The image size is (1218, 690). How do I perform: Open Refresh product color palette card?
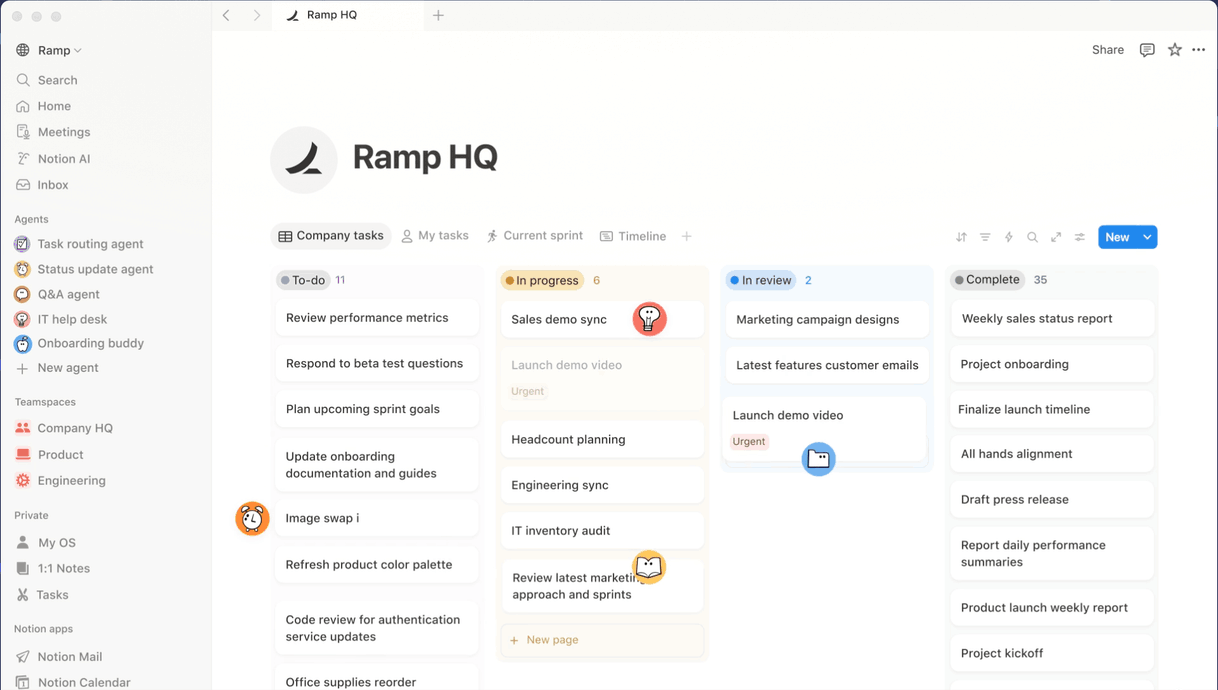click(x=377, y=565)
